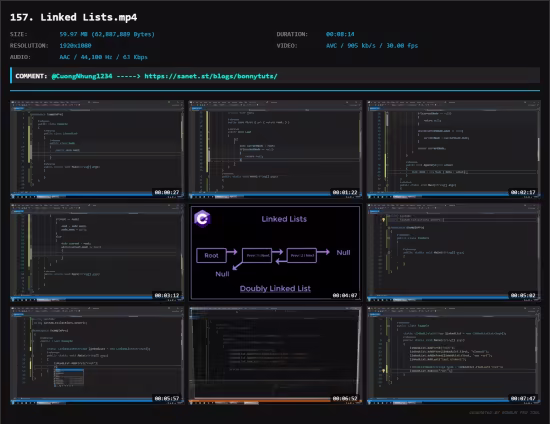This screenshot has height=424, width=550.
Task: Open the thumbnail timestamped 00:03:12
Action: [x=97, y=253]
